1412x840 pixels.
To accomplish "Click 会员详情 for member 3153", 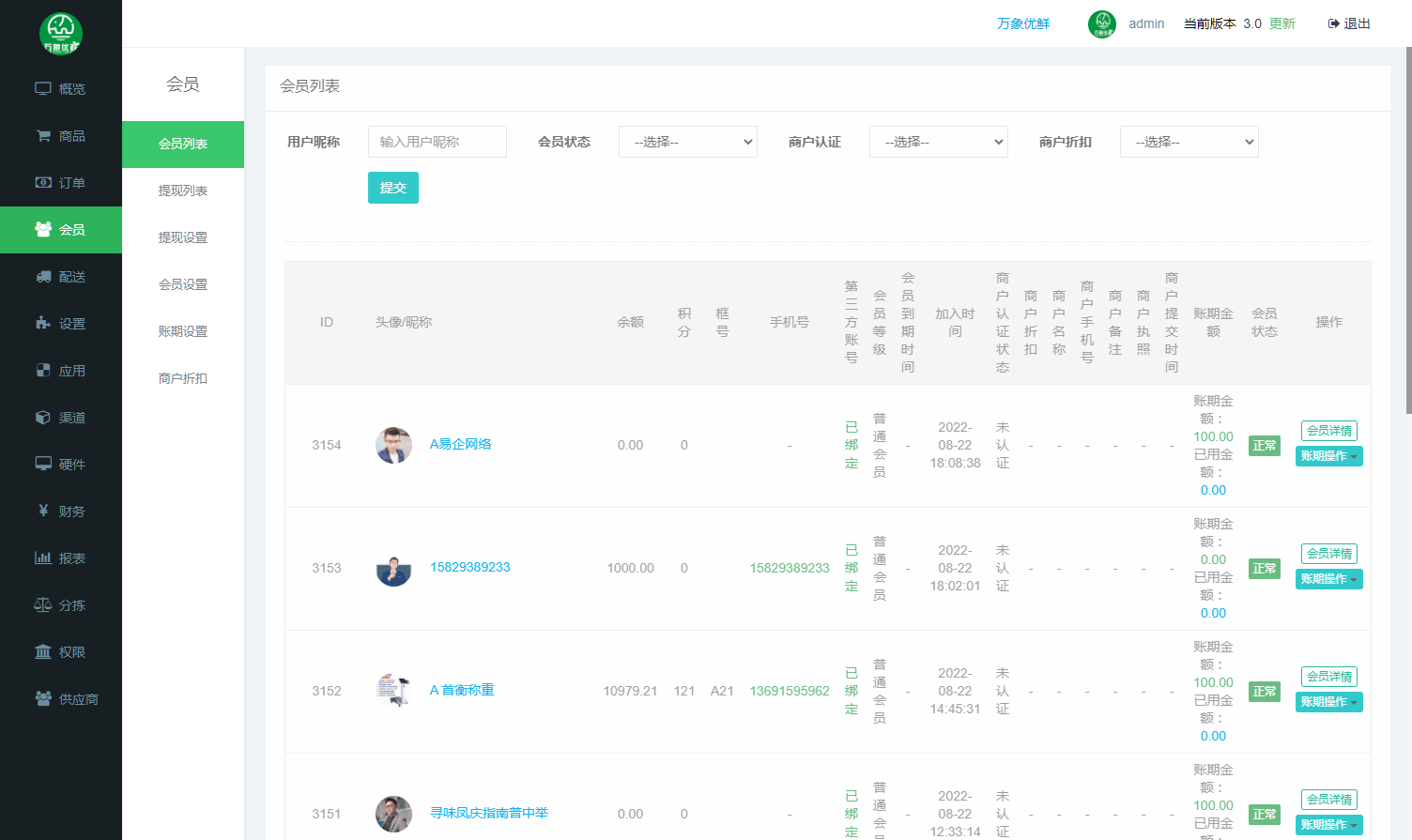I will point(1328,554).
